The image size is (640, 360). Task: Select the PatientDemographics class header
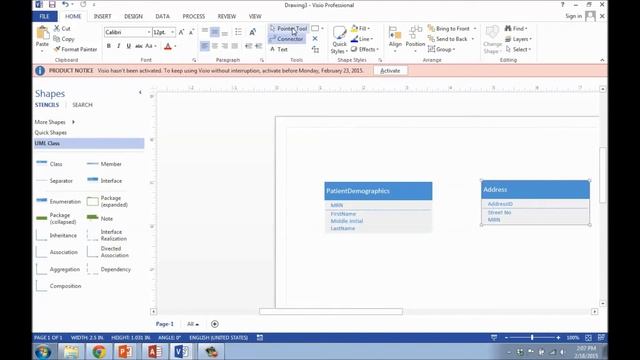click(378, 191)
